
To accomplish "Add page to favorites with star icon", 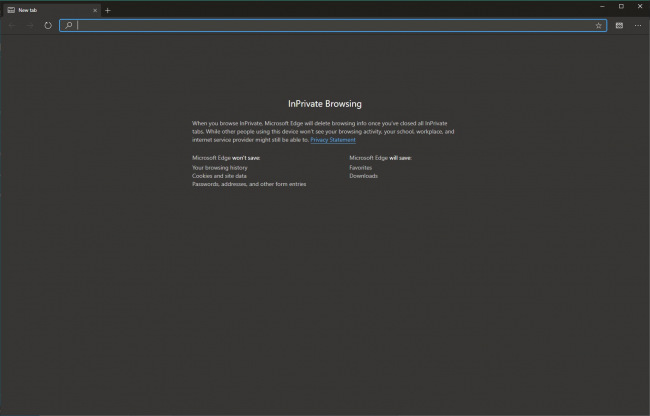I will click(598, 26).
